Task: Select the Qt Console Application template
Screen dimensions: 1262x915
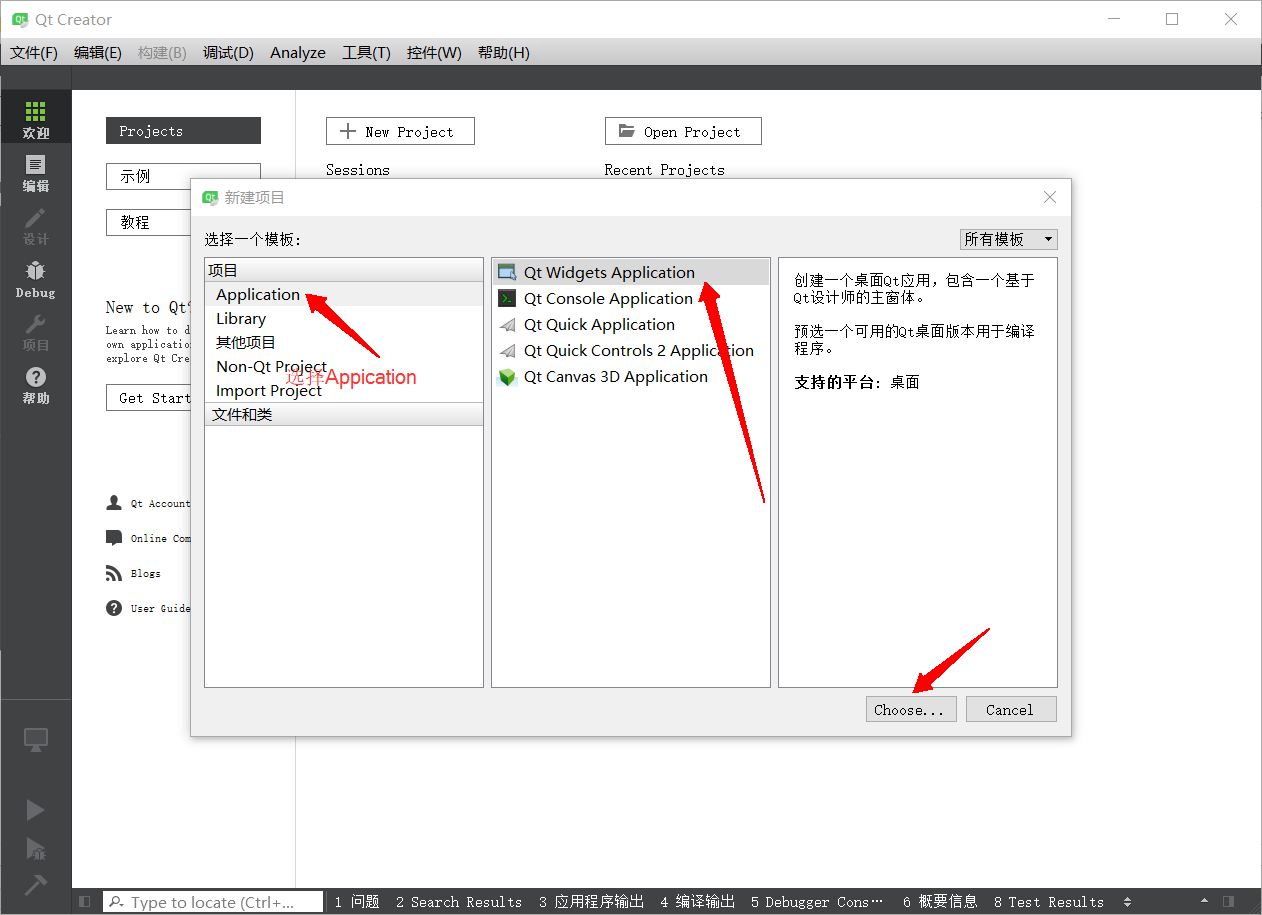Action: (x=607, y=299)
